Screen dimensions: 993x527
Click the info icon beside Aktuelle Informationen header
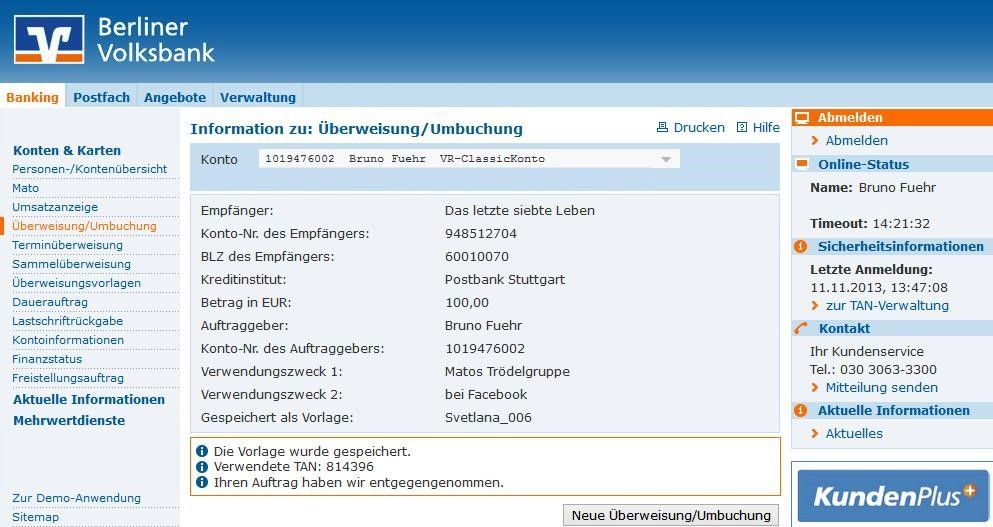click(800, 410)
